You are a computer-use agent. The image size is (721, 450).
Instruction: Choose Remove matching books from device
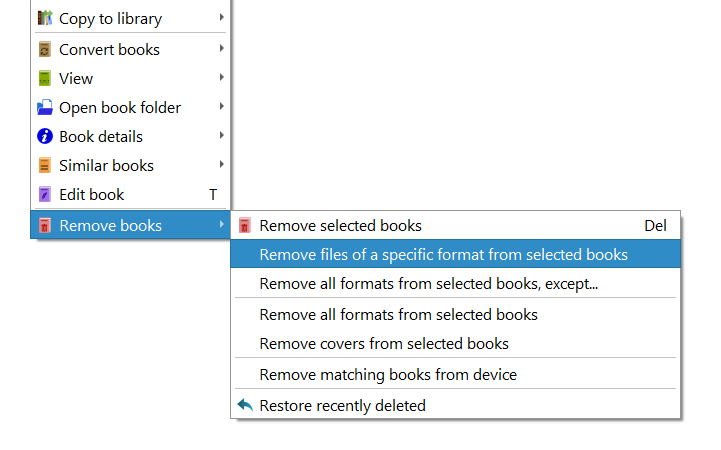pos(387,374)
